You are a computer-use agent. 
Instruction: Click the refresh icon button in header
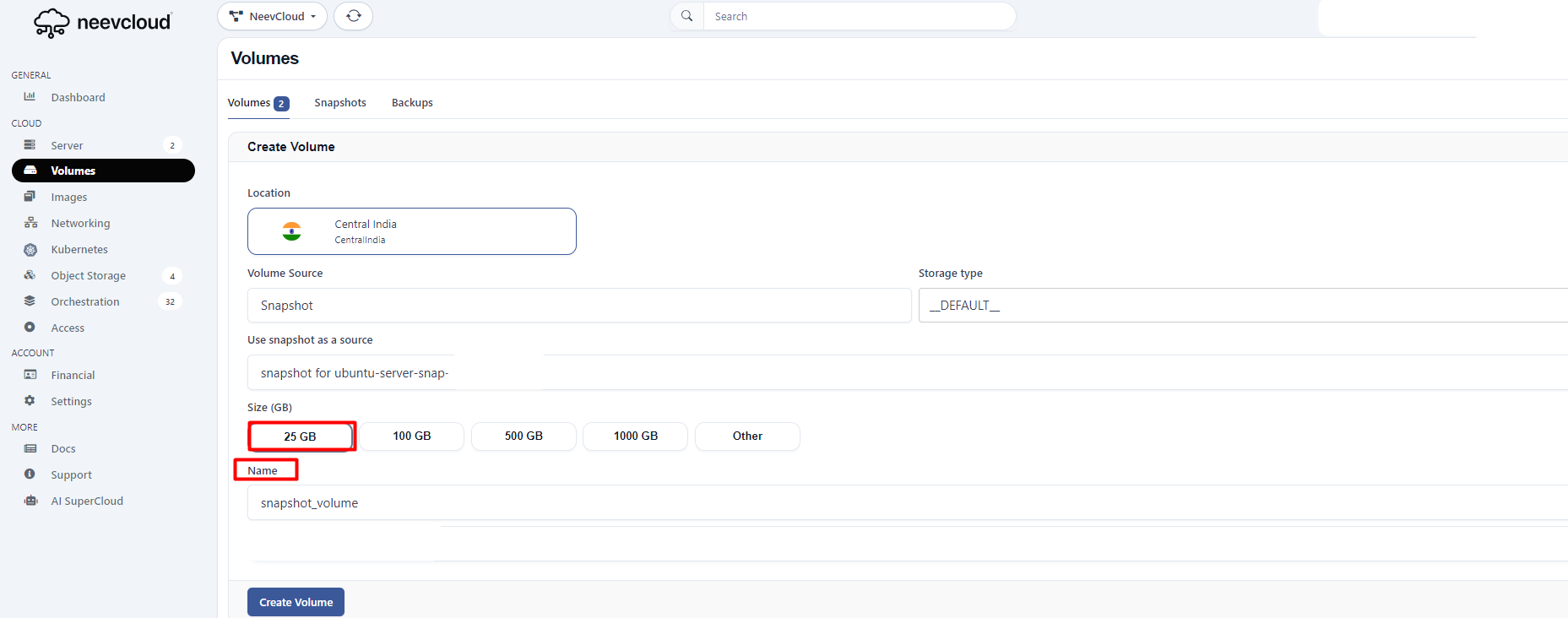[x=353, y=16]
